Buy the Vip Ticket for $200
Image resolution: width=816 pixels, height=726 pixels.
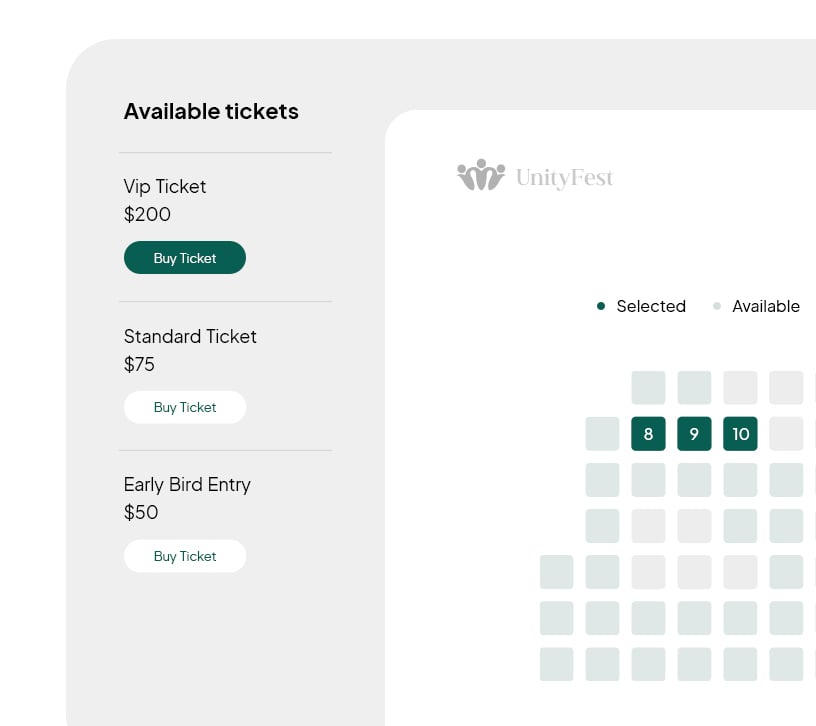(185, 258)
